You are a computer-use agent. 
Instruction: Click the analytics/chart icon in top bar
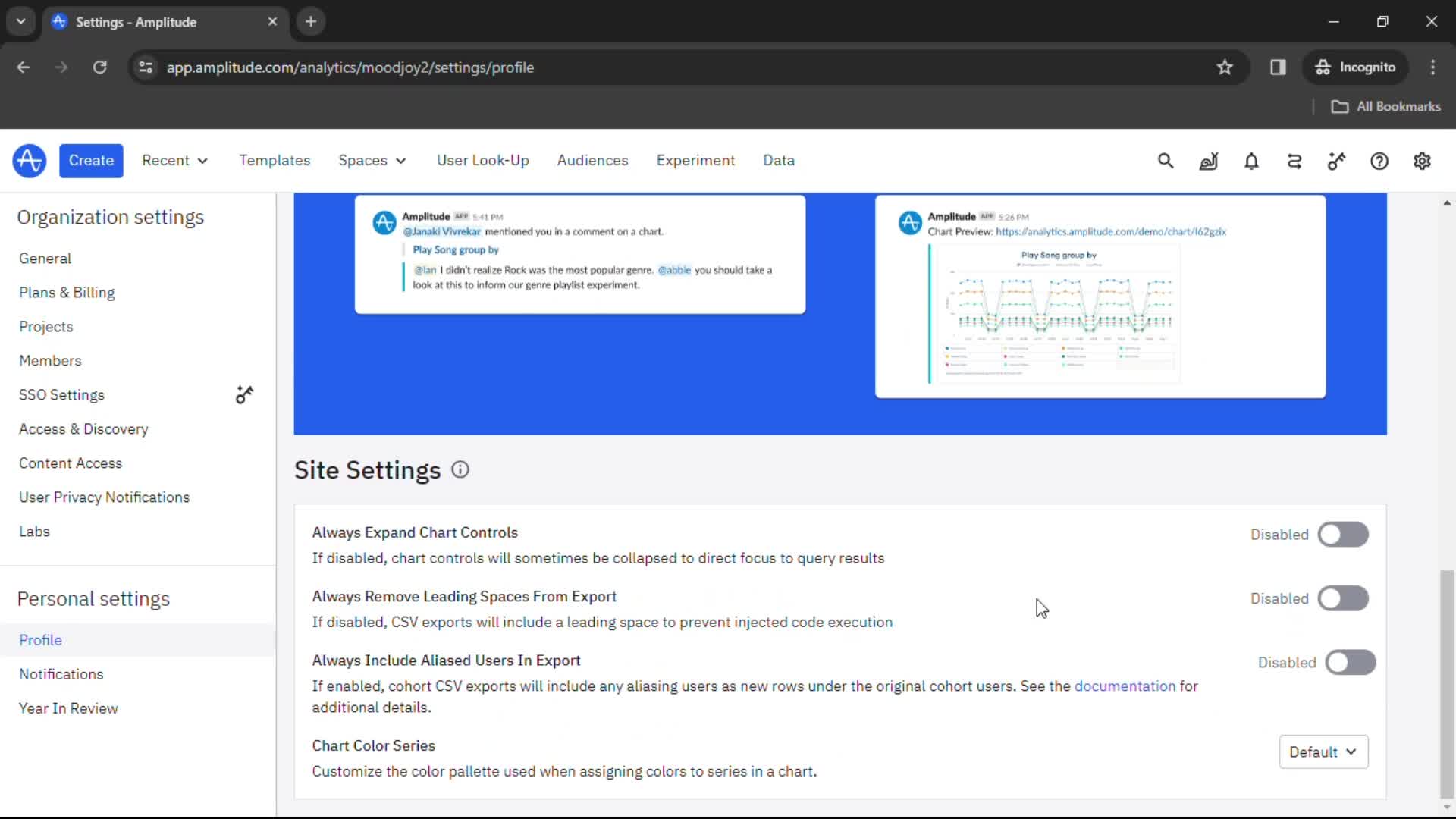click(1209, 161)
